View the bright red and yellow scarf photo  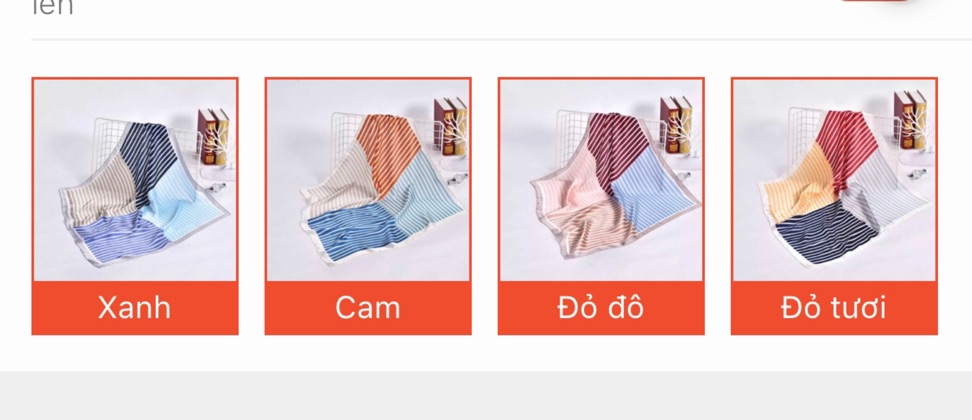[834, 180]
